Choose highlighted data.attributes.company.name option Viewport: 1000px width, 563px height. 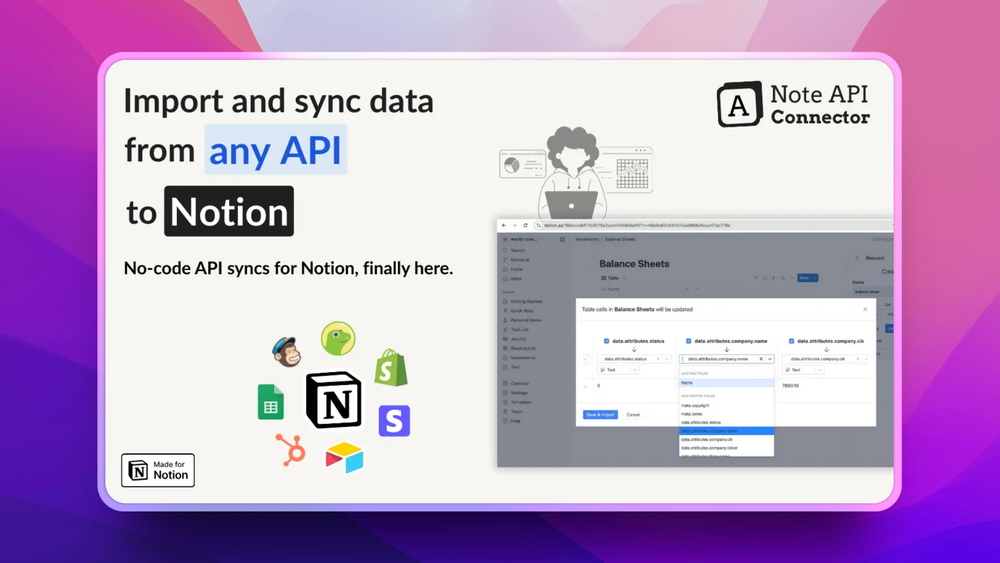click(726, 431)
